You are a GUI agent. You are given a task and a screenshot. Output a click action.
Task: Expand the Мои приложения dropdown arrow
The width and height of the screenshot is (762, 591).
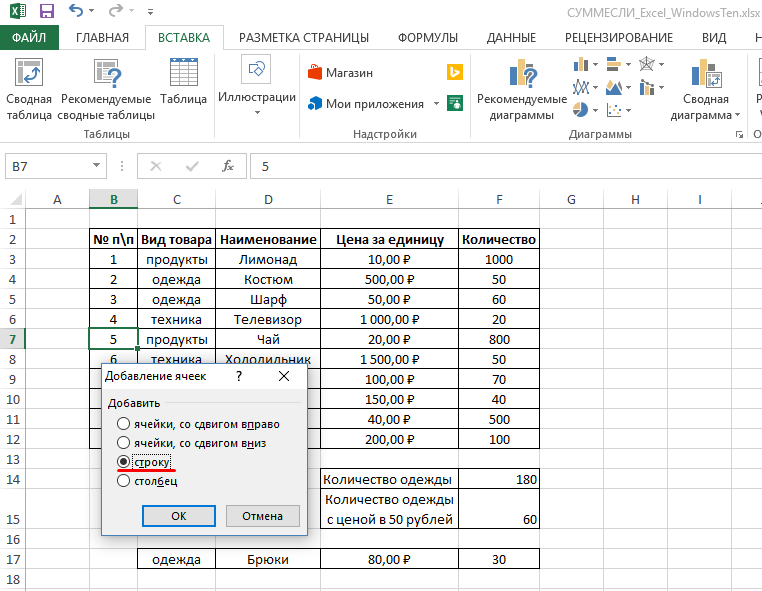[x=435, y=104]
